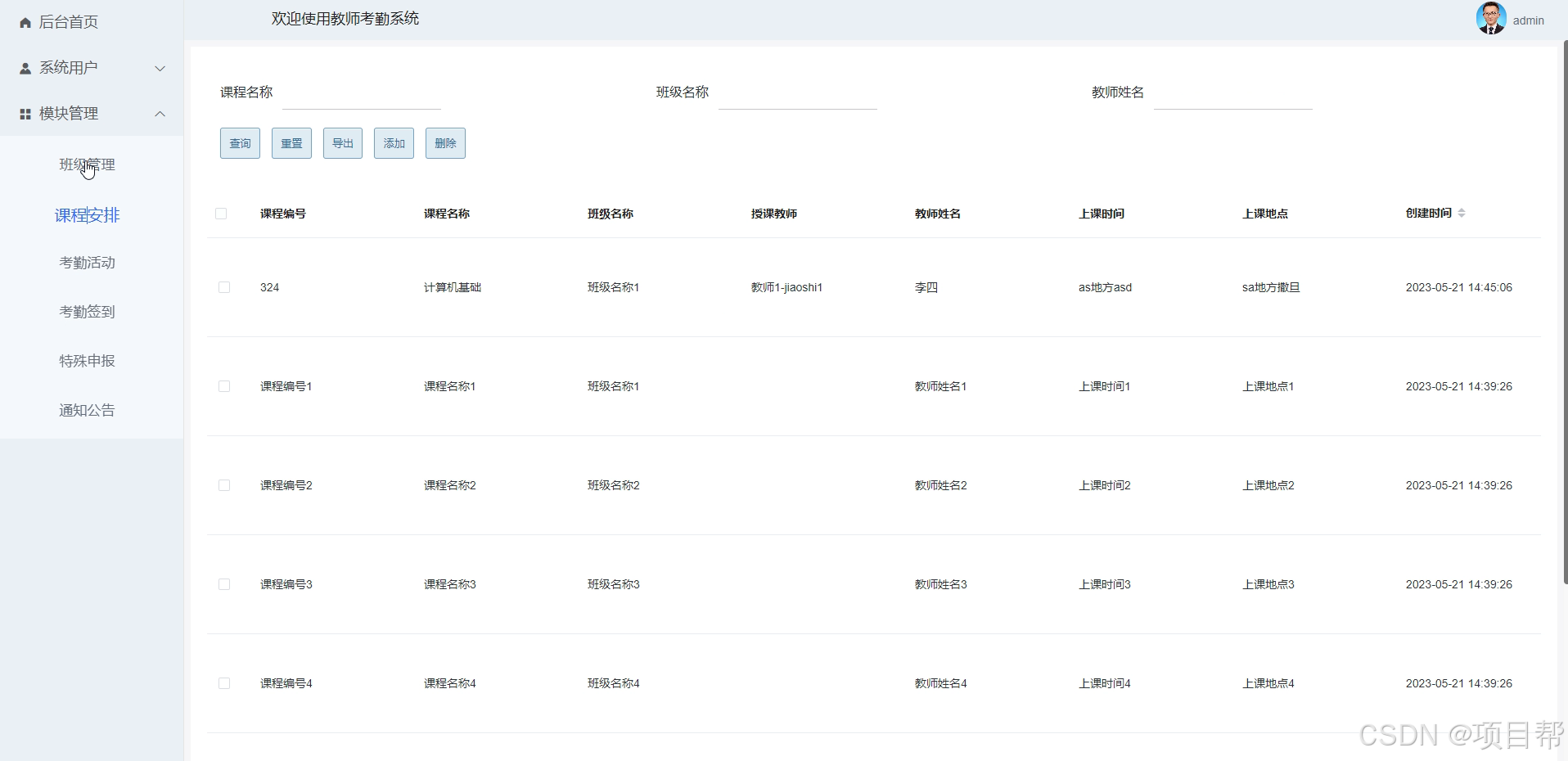Click the 教师姓名 column header
The height and width of the screenshot is (761, 1568).
(938, 214)
